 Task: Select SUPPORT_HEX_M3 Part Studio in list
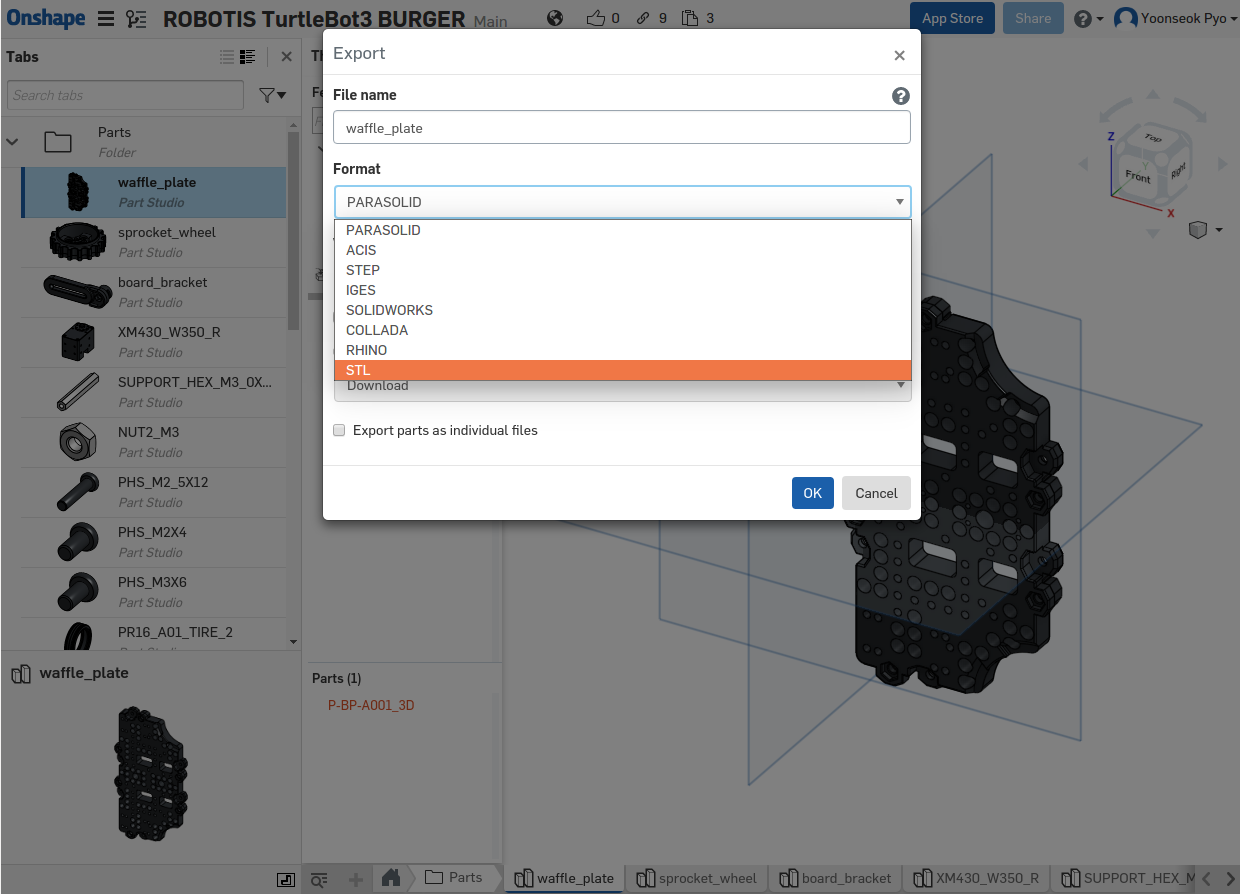153,392
